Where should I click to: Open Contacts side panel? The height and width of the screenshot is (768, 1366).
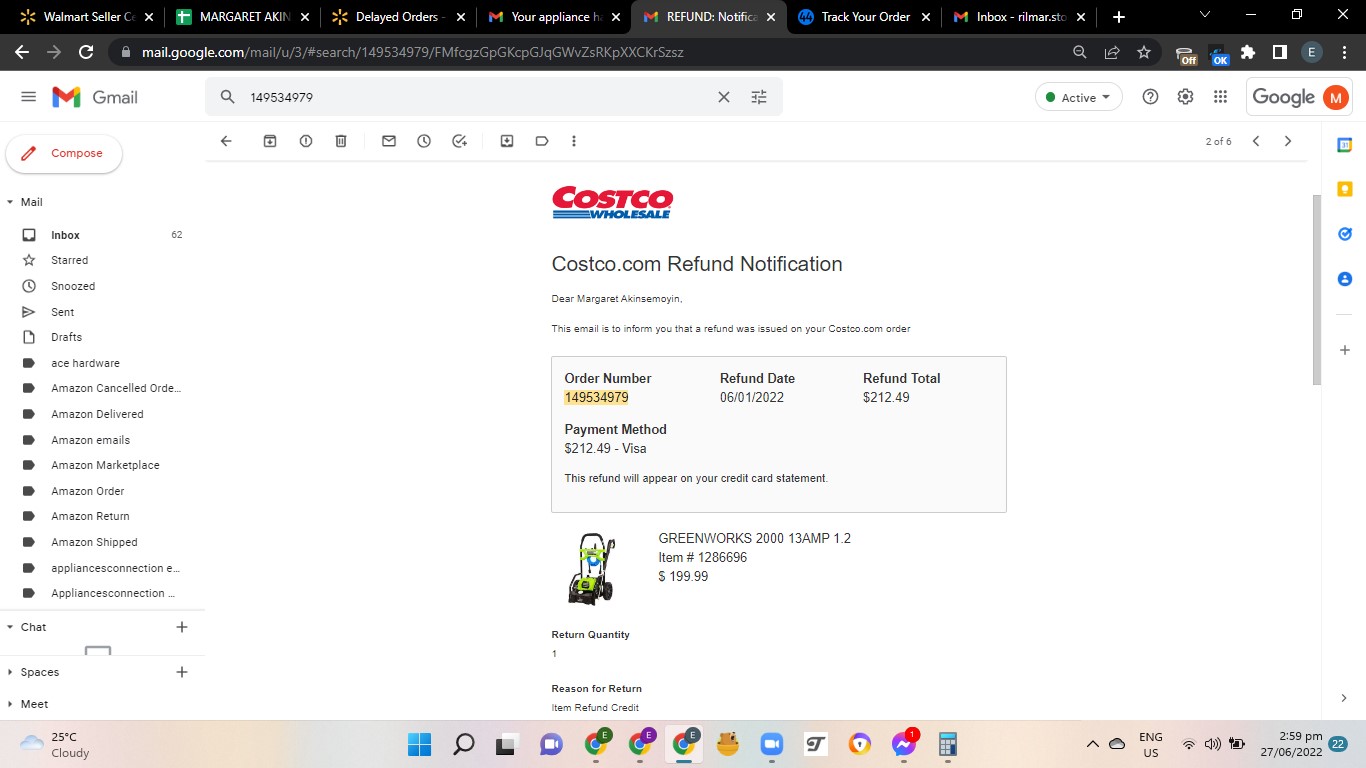click(x=1345, y=279)
